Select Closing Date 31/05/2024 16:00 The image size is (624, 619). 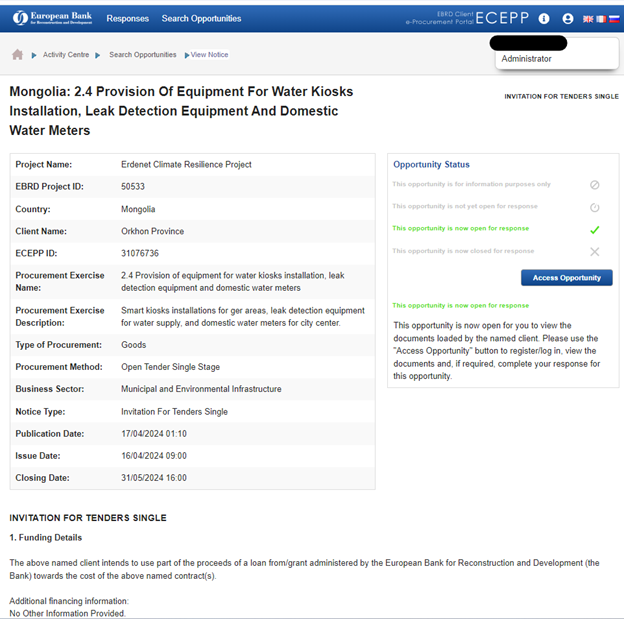[x=154, y=478]
